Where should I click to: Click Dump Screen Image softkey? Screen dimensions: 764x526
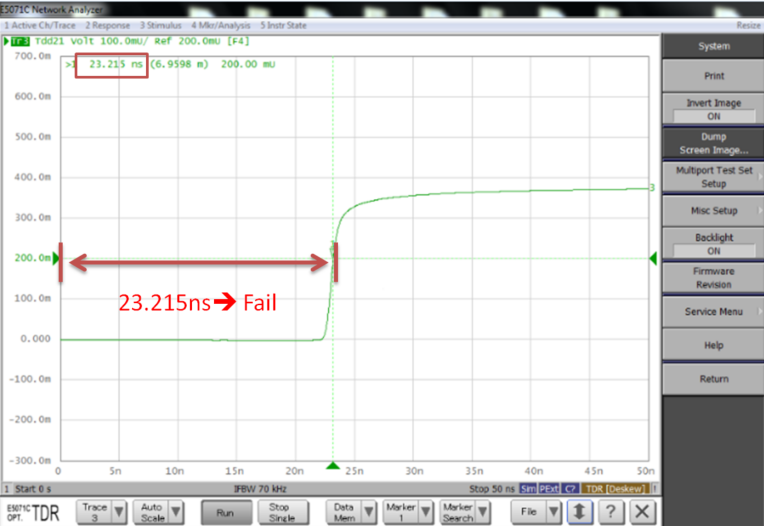(x=714, y=143)
